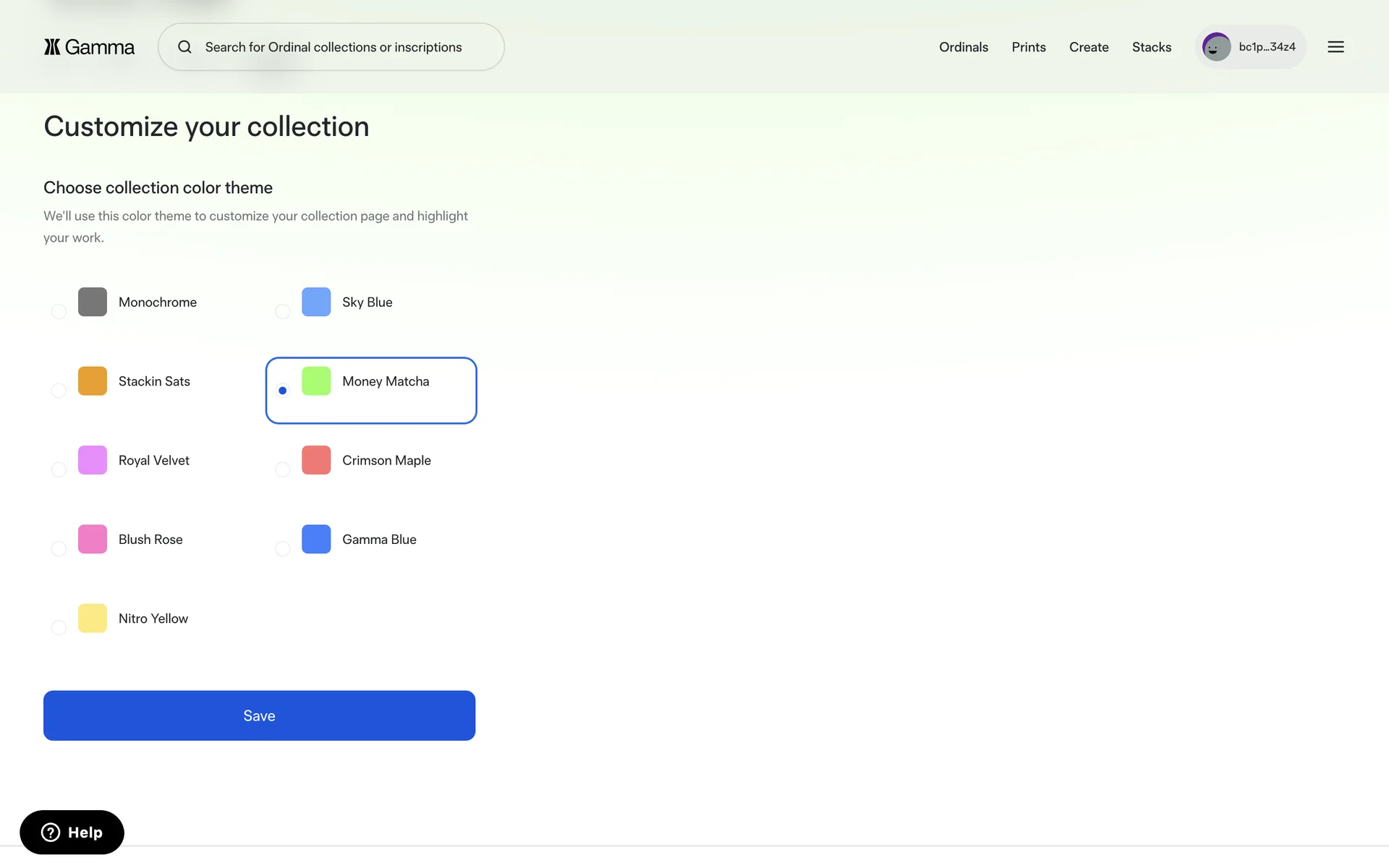The height and width of the screenshot is (868, 1389).
Task: Open the Stacks navigation link
Action: point(1151,47)
